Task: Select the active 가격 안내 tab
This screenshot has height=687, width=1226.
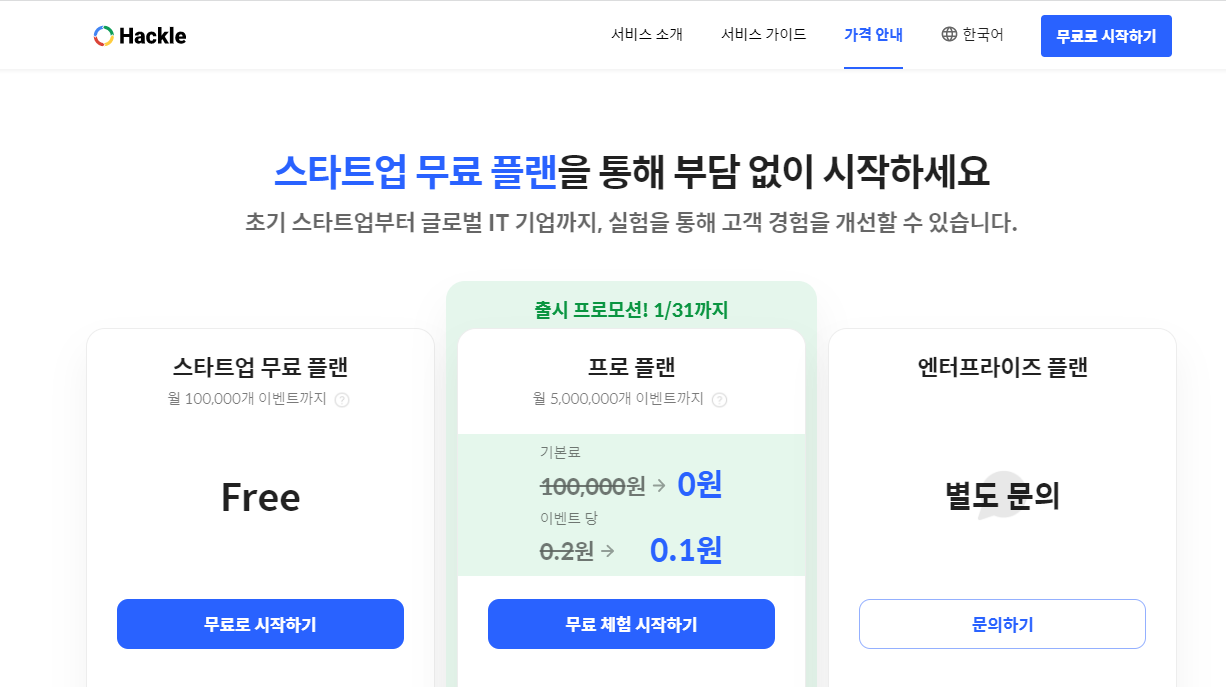Action: 872,33
